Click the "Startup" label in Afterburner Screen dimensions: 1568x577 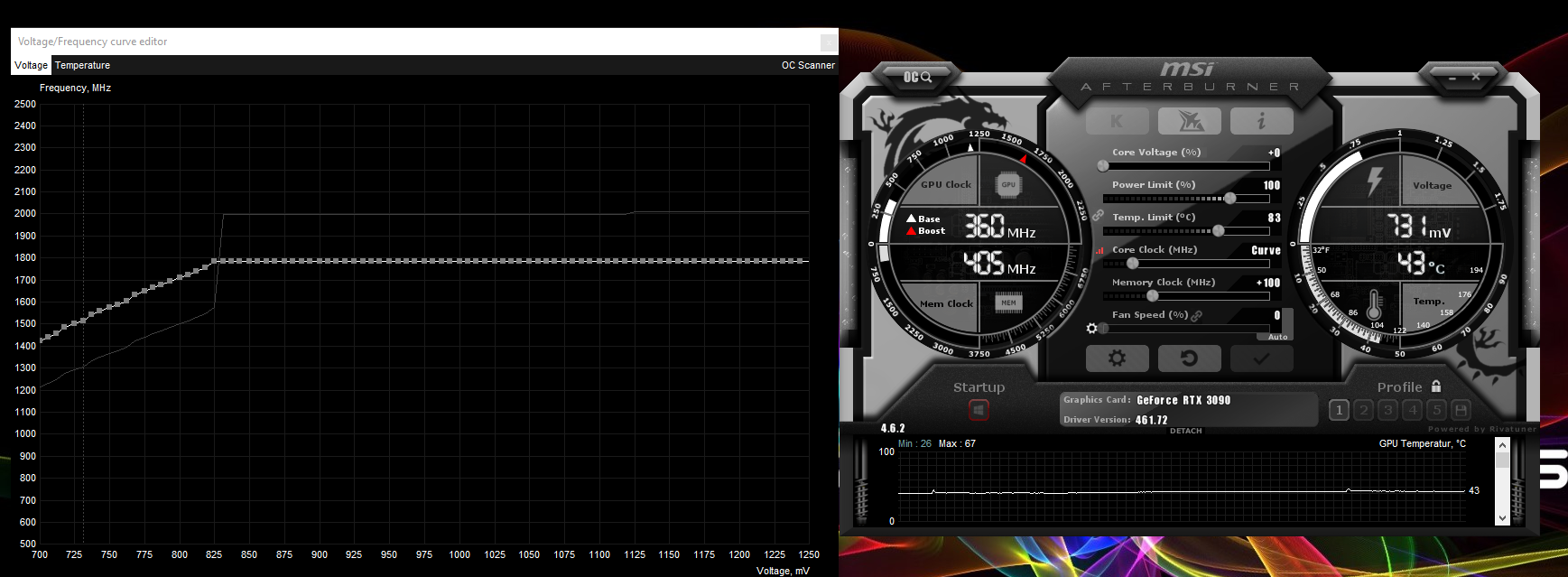click(979, 387)
